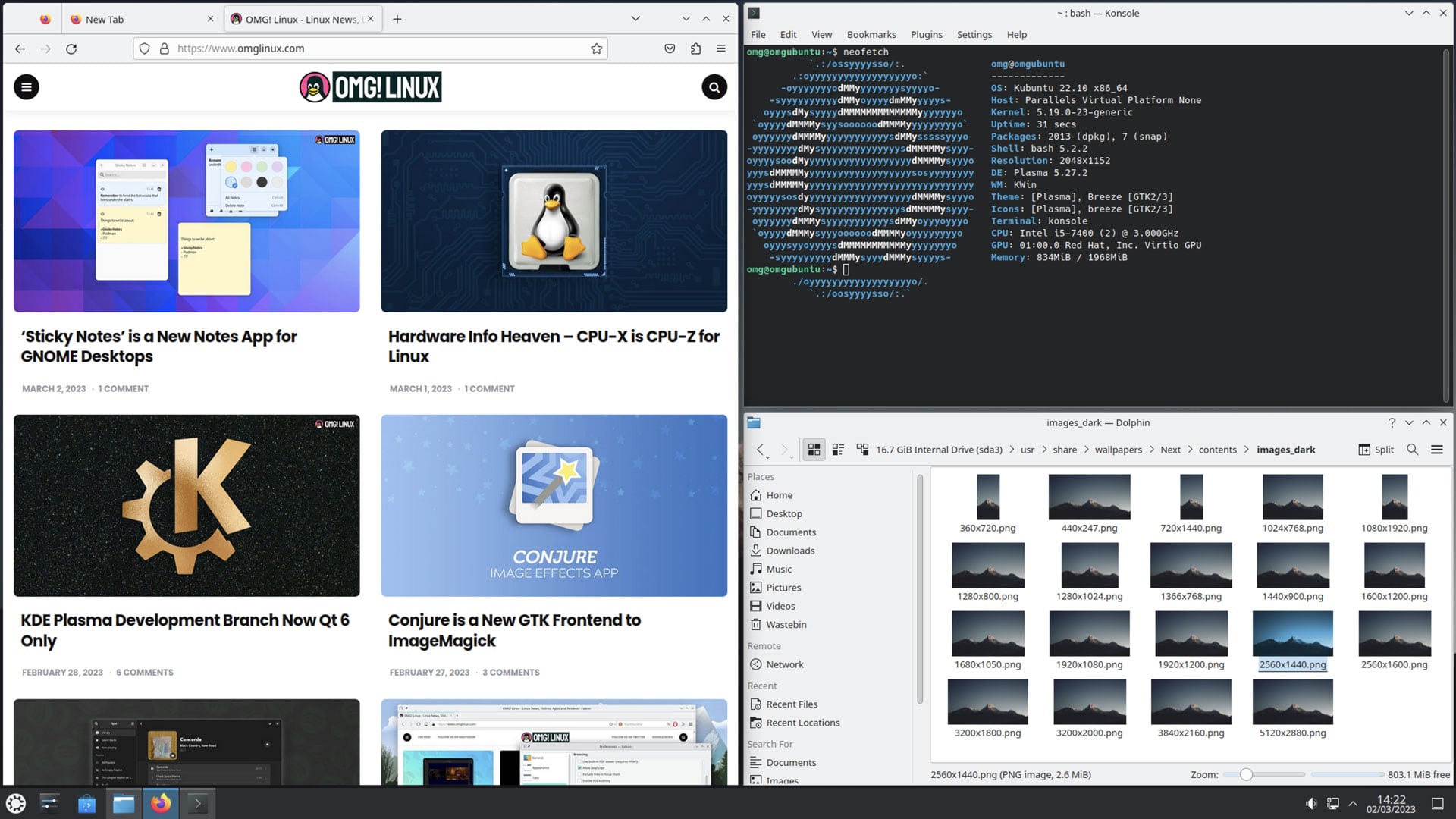This screenshot has width=1456, height=819.
Task: Open the KDE application launcher
Action: tap(16, 803)
